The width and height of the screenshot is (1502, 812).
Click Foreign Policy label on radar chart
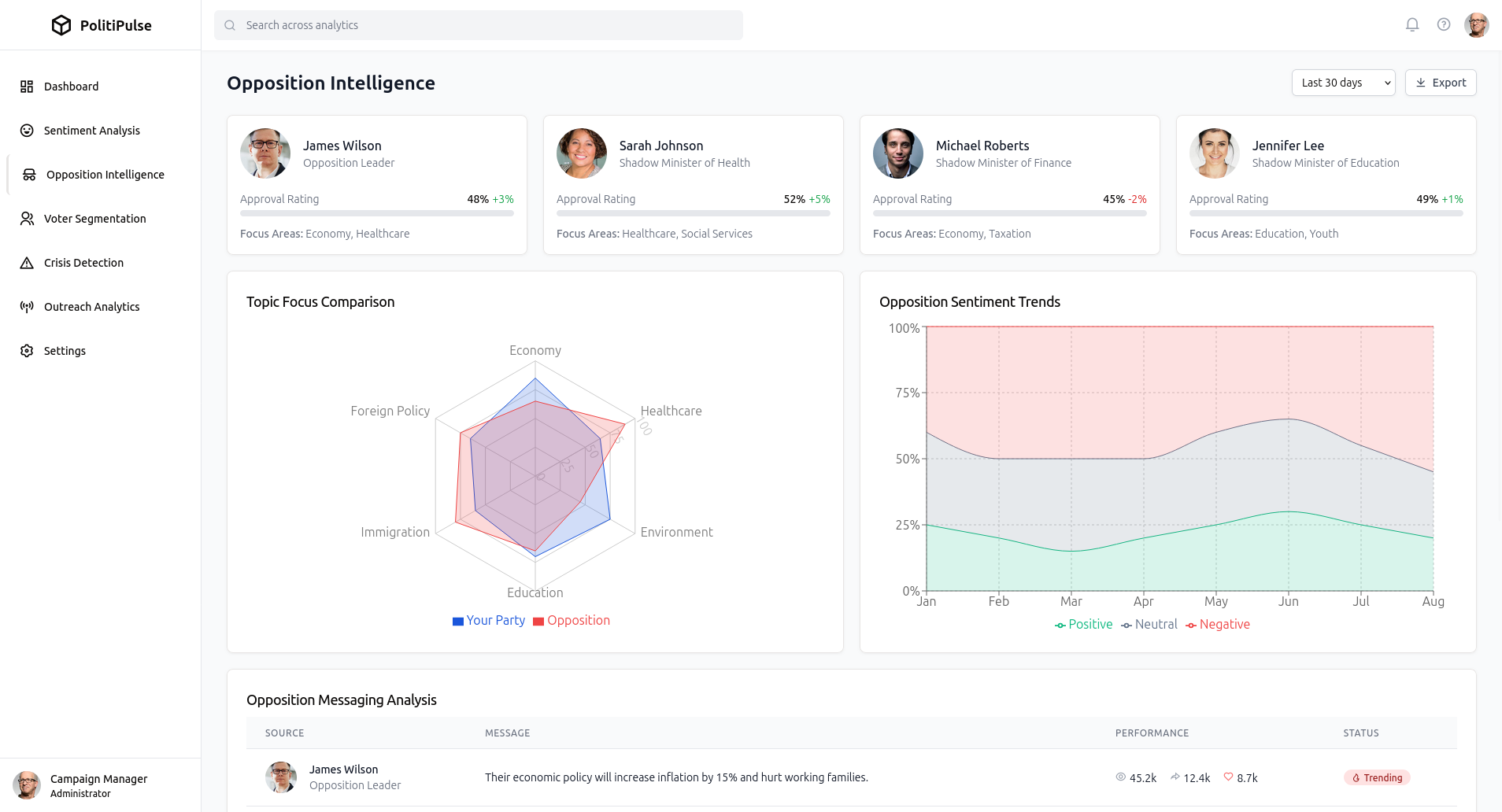390,411
